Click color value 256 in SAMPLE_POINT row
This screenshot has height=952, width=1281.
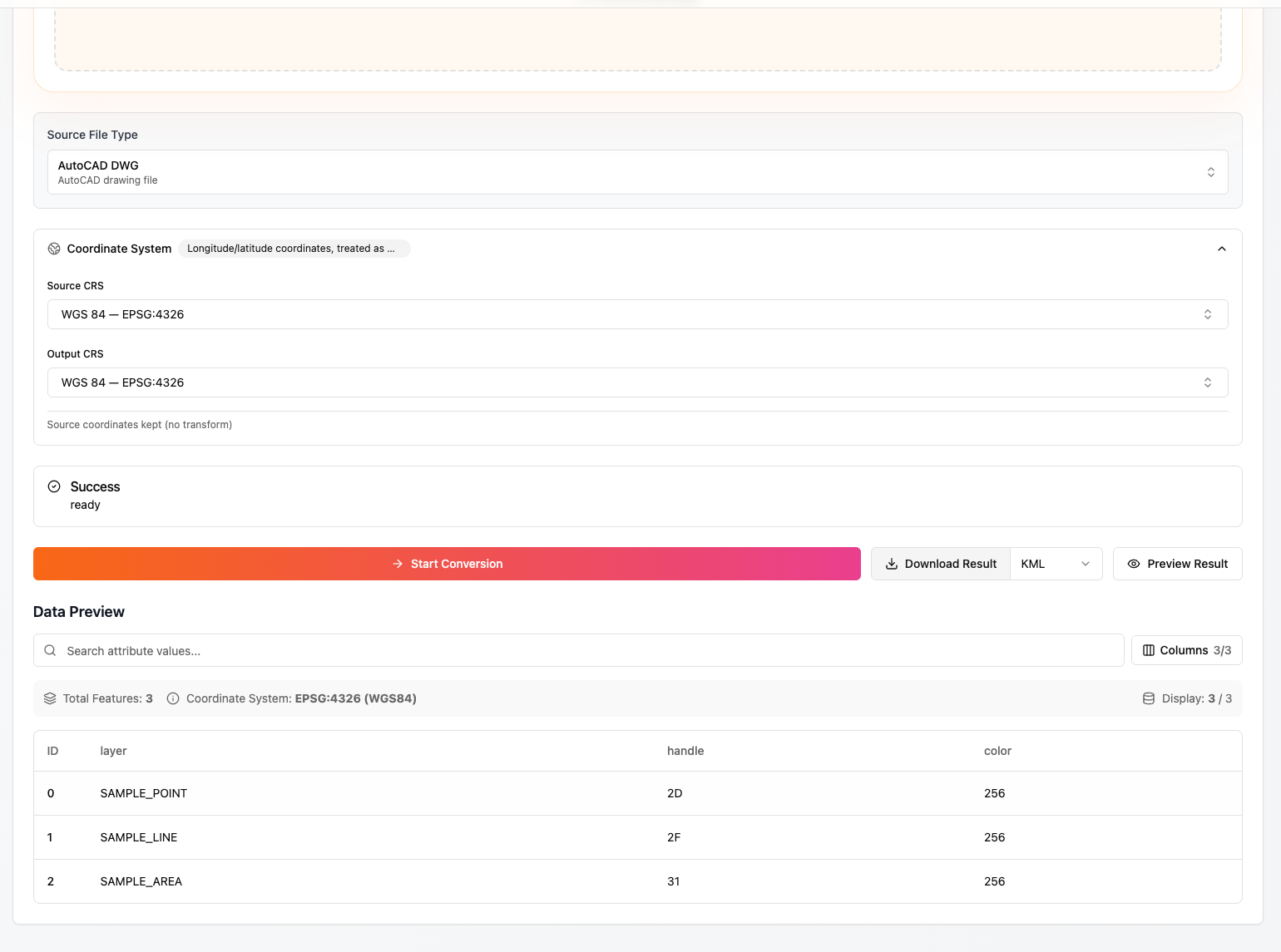tap(995, 793)
